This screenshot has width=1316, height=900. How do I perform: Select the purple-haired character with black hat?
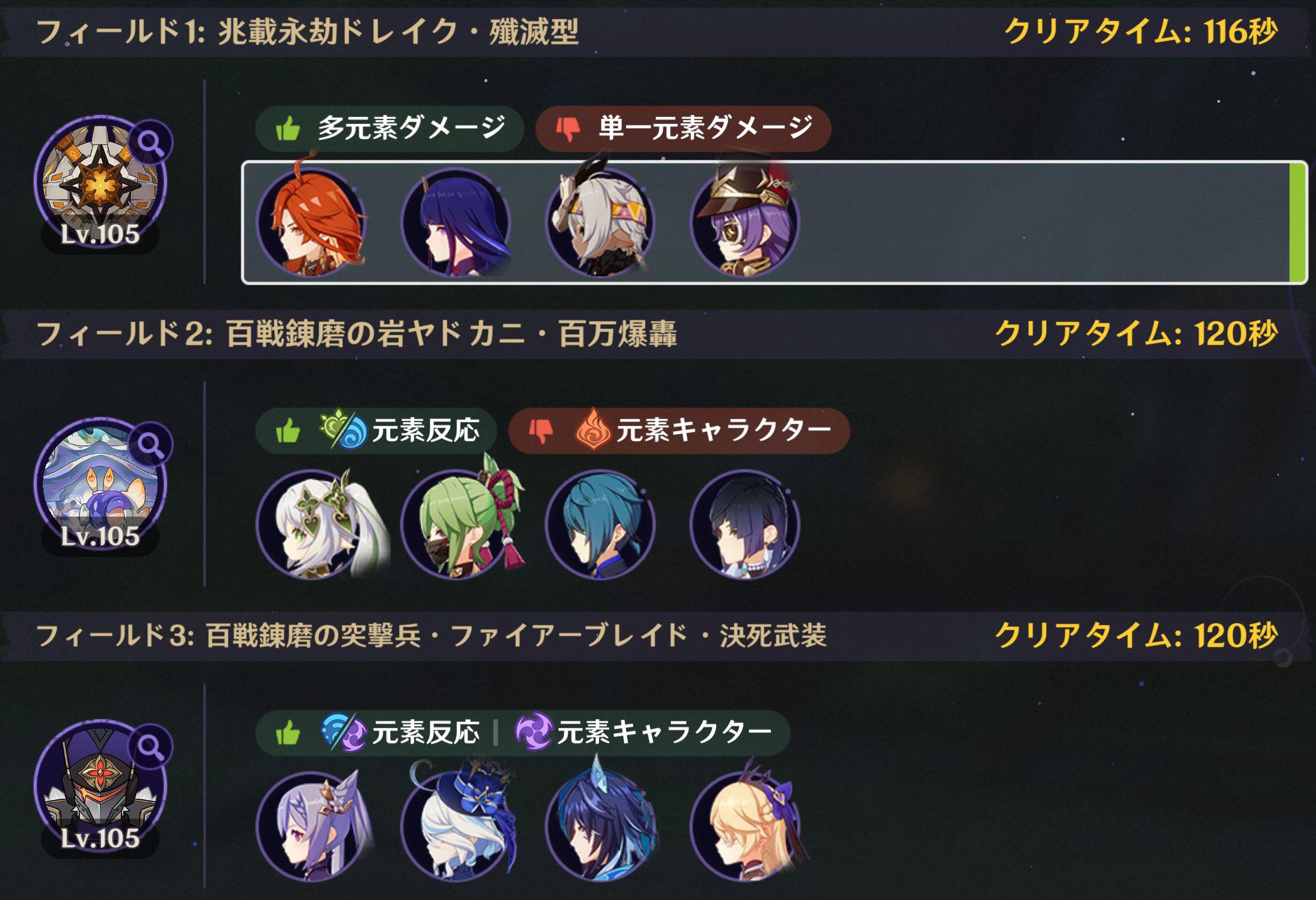point(745,220)
